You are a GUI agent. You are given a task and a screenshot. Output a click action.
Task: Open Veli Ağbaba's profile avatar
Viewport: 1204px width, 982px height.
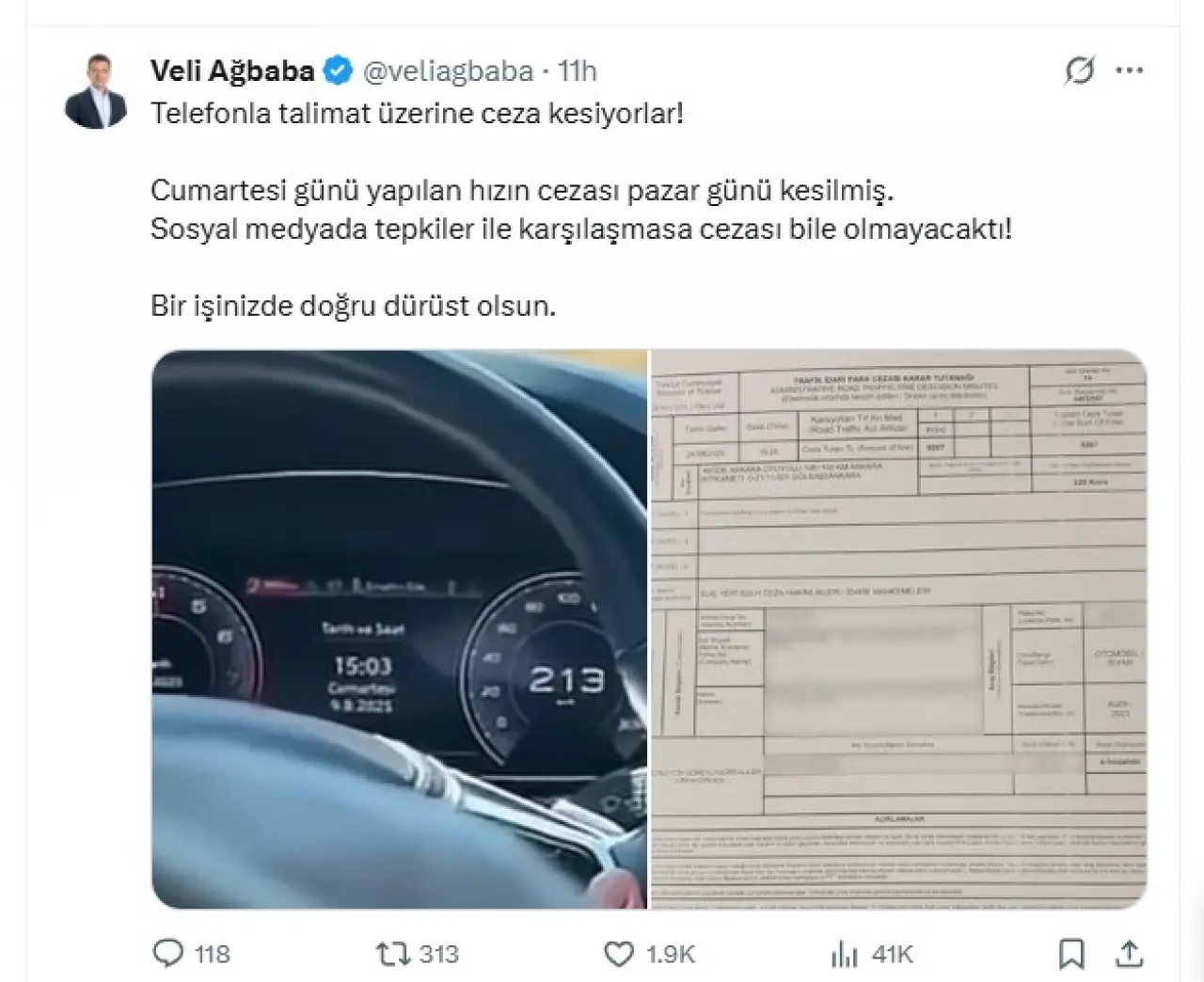click(96, 91)
